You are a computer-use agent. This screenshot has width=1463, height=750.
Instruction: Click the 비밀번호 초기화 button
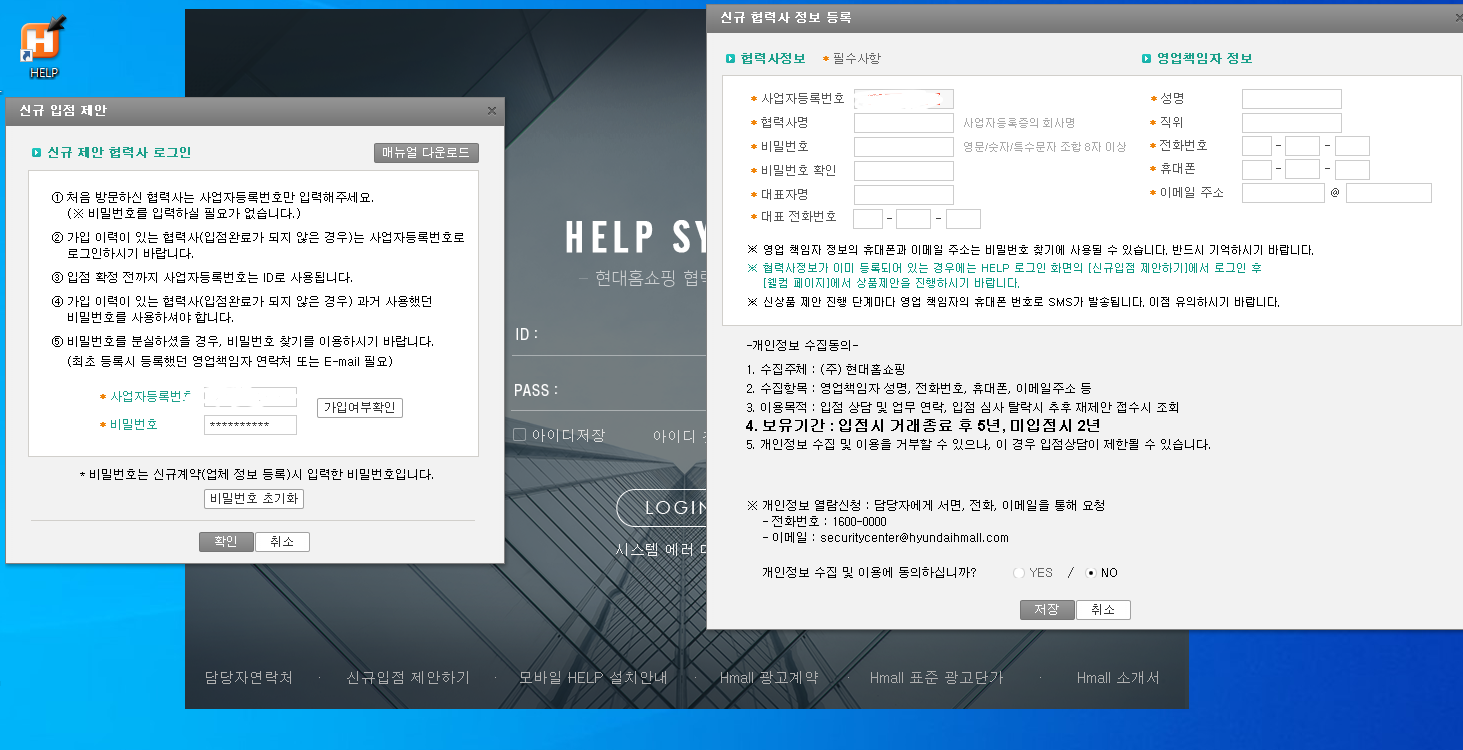tap(254, 499)
